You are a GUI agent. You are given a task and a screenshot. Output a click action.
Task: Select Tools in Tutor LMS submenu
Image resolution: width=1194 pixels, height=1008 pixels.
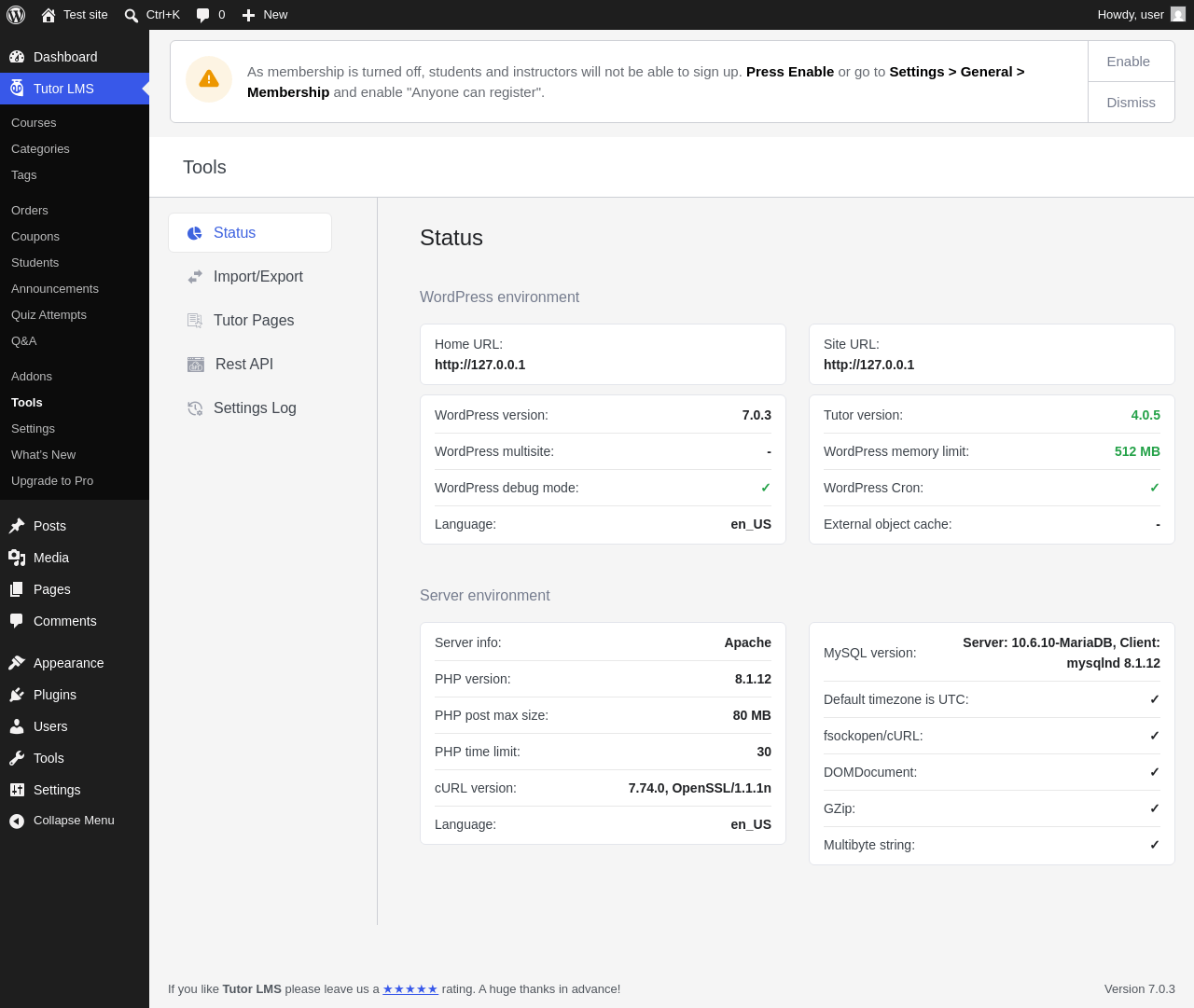27,403
